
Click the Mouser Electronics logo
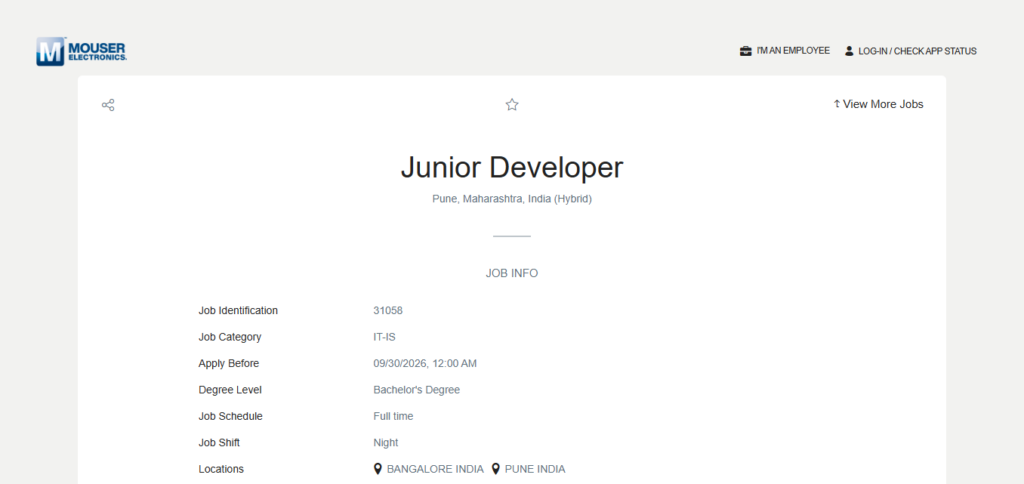[82, 51]
